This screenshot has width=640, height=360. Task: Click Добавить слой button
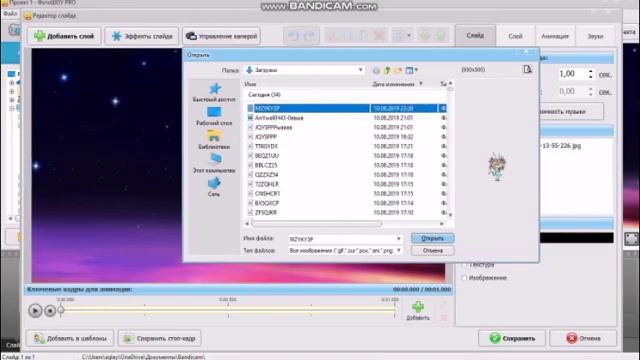[x=64, y=36]
